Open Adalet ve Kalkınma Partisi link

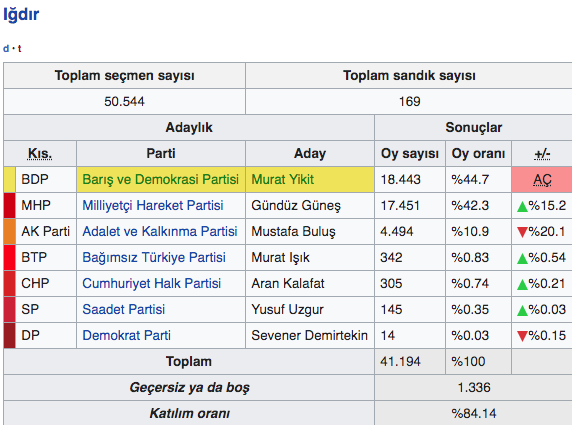[160, 231]
